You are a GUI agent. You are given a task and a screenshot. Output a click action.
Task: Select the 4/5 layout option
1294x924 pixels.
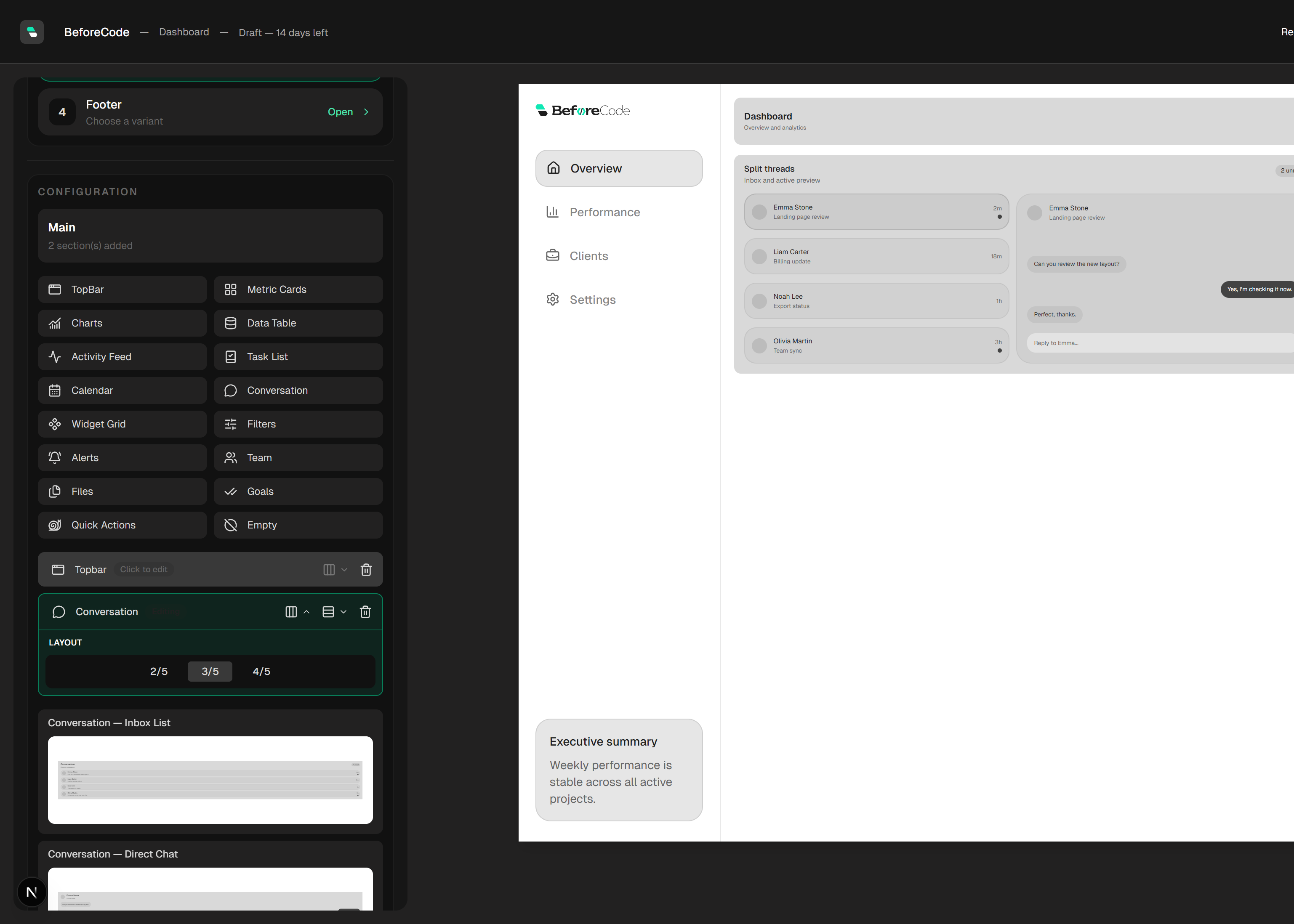261,672
